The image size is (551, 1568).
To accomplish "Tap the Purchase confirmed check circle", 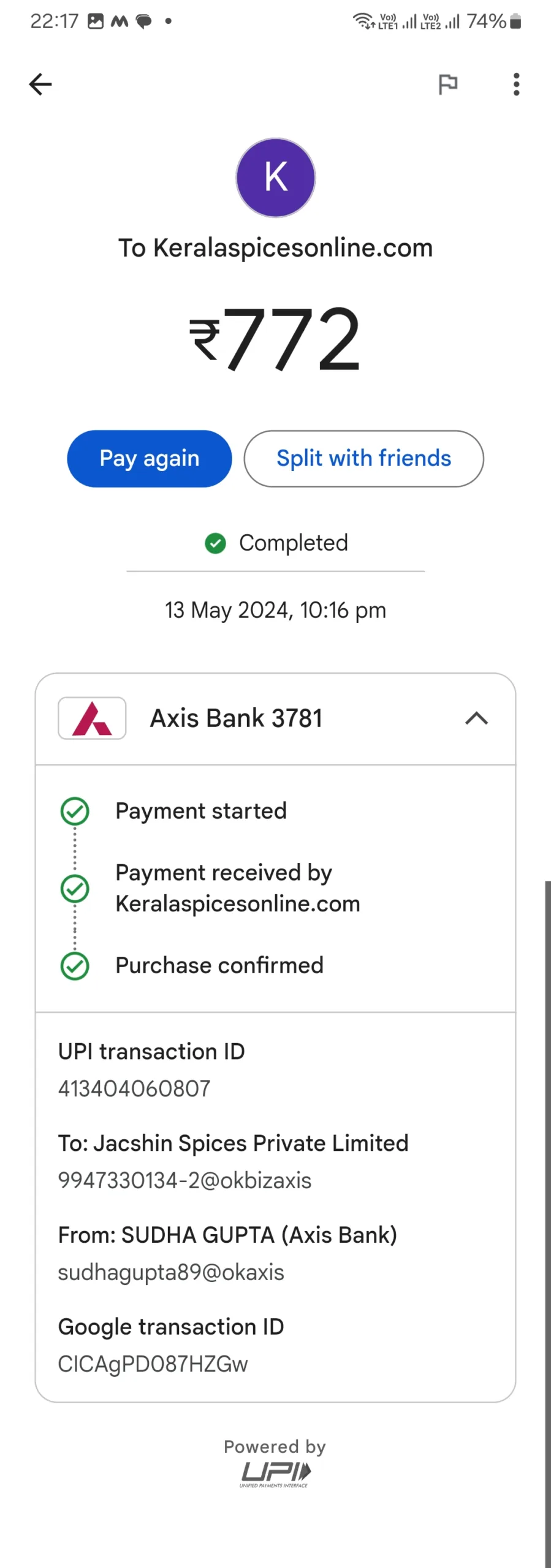I will coord(75,966).
